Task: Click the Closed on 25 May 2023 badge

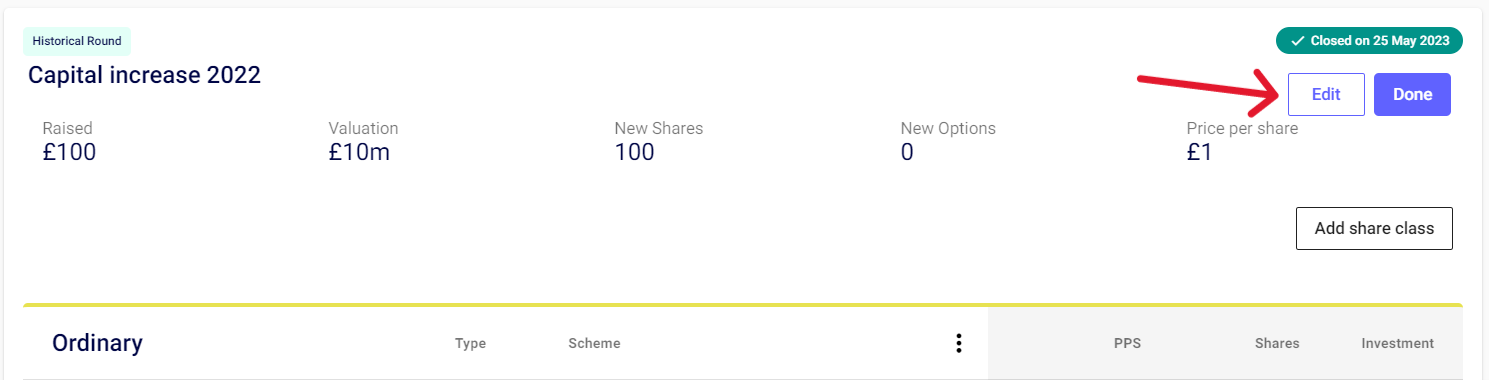Action: coord(1369,41)
